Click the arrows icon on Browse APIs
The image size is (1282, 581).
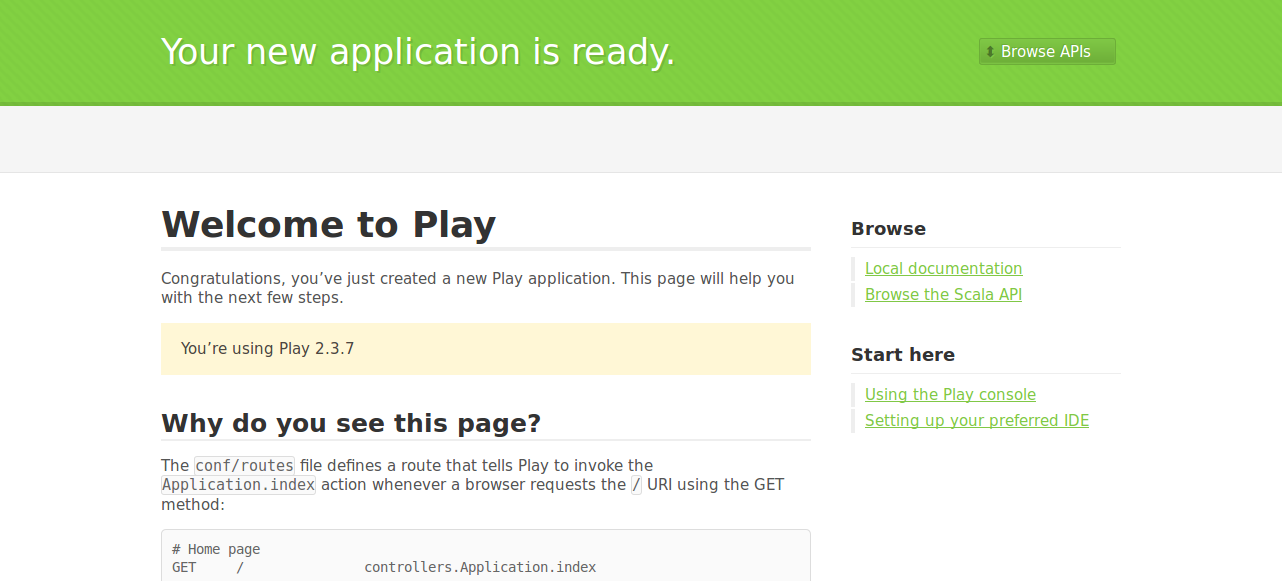pyautogui.click(x=990, y=52)
